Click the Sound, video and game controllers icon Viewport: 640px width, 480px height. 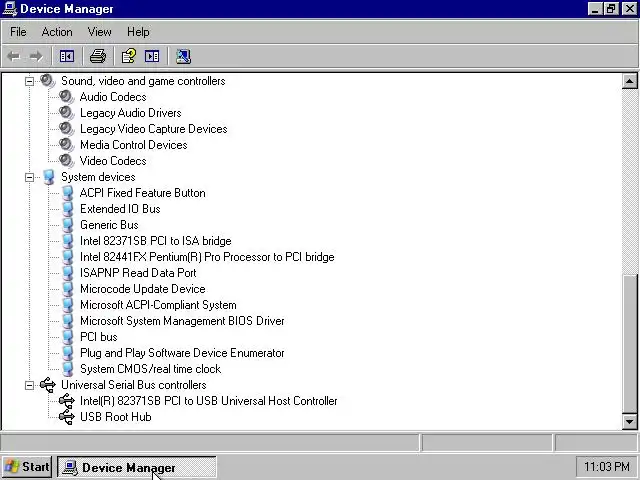48,81
